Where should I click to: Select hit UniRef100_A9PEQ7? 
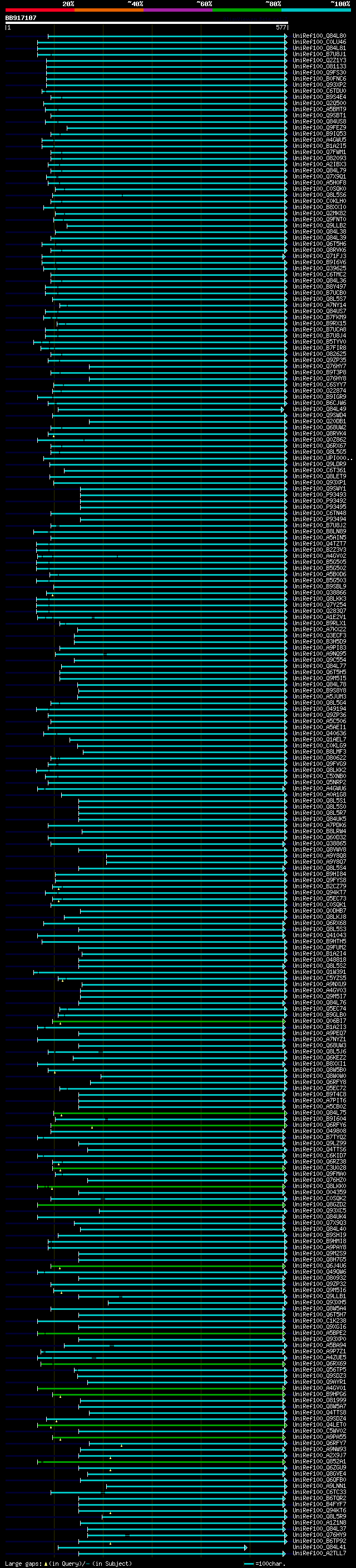pyautogui.click(x=319, y=1033)
